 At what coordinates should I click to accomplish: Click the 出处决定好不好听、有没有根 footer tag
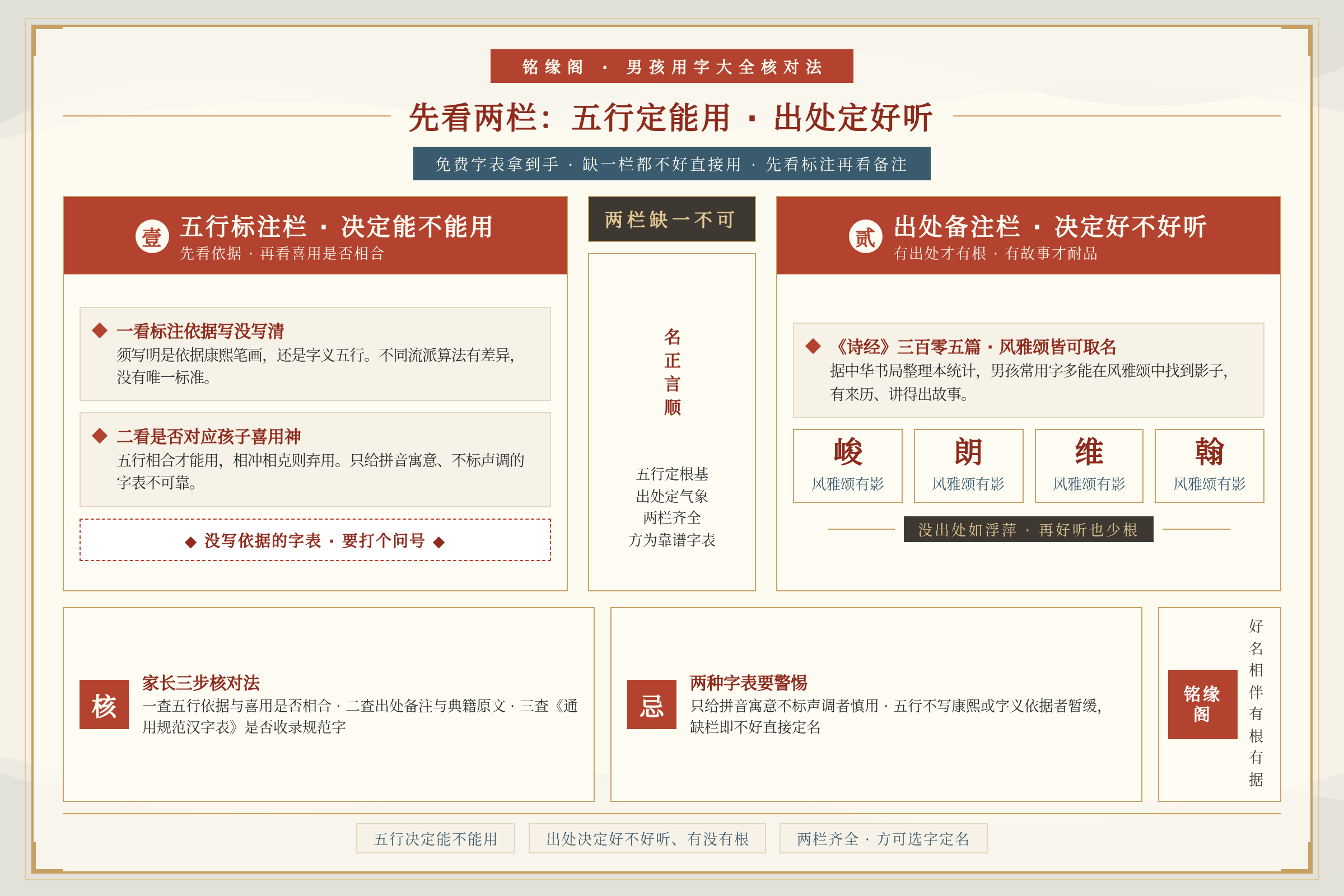coord(647,838)
